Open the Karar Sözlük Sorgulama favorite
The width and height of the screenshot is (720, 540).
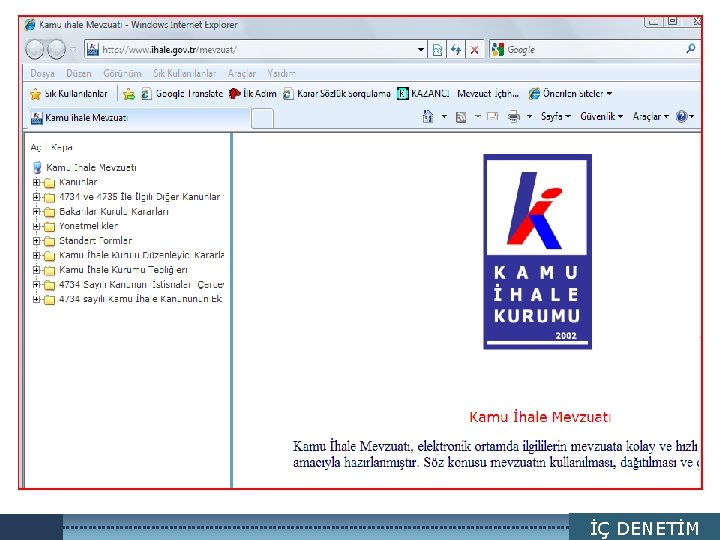tap(337, 94)
